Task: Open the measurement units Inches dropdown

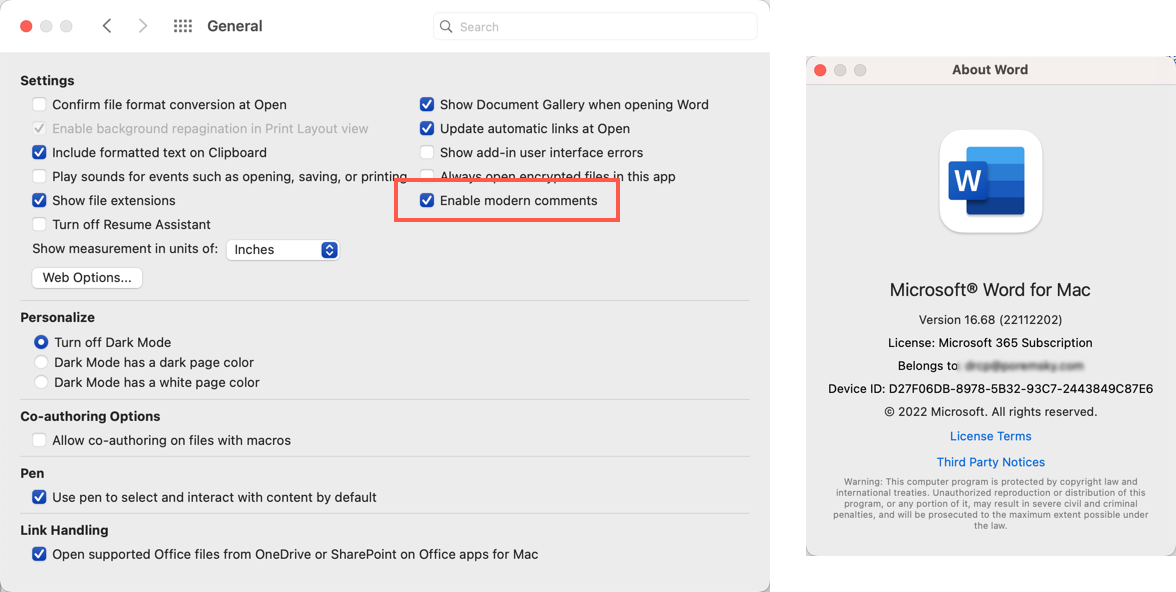Action: coord(283,250)
